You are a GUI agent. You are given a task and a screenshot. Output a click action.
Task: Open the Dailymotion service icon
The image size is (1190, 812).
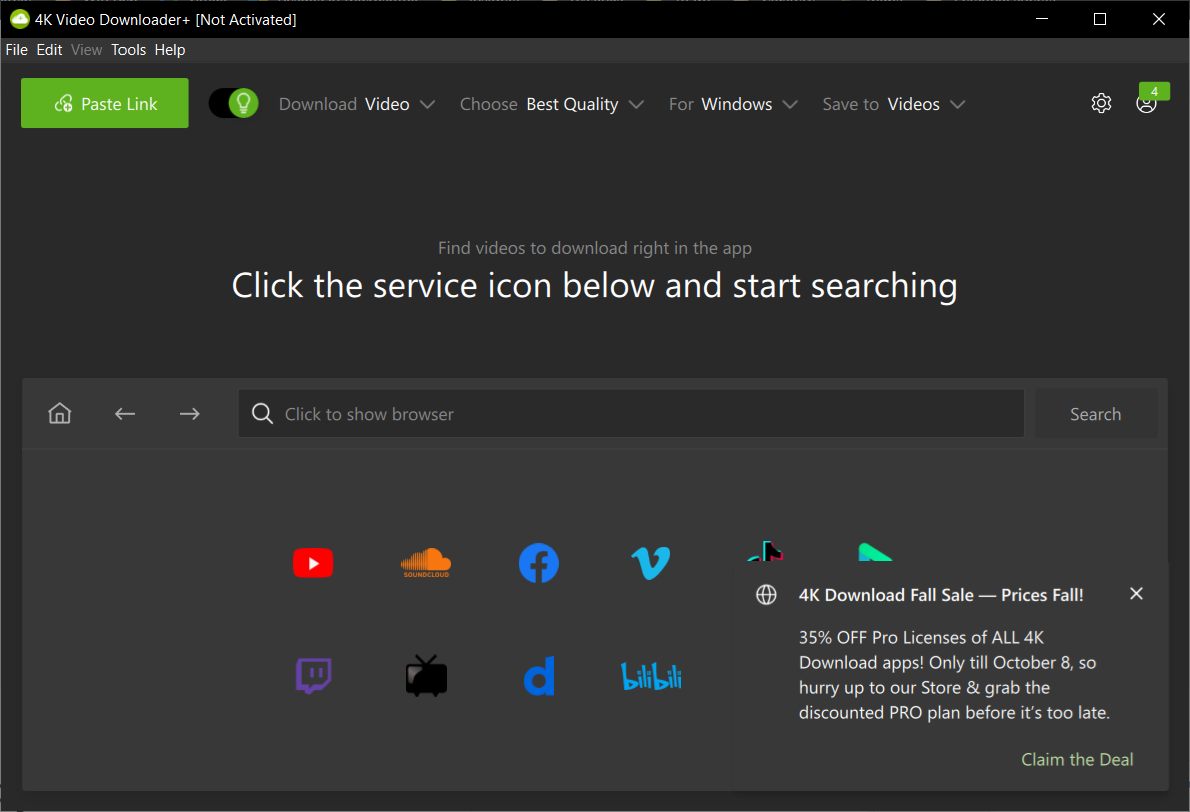click(x=539, y=675)
